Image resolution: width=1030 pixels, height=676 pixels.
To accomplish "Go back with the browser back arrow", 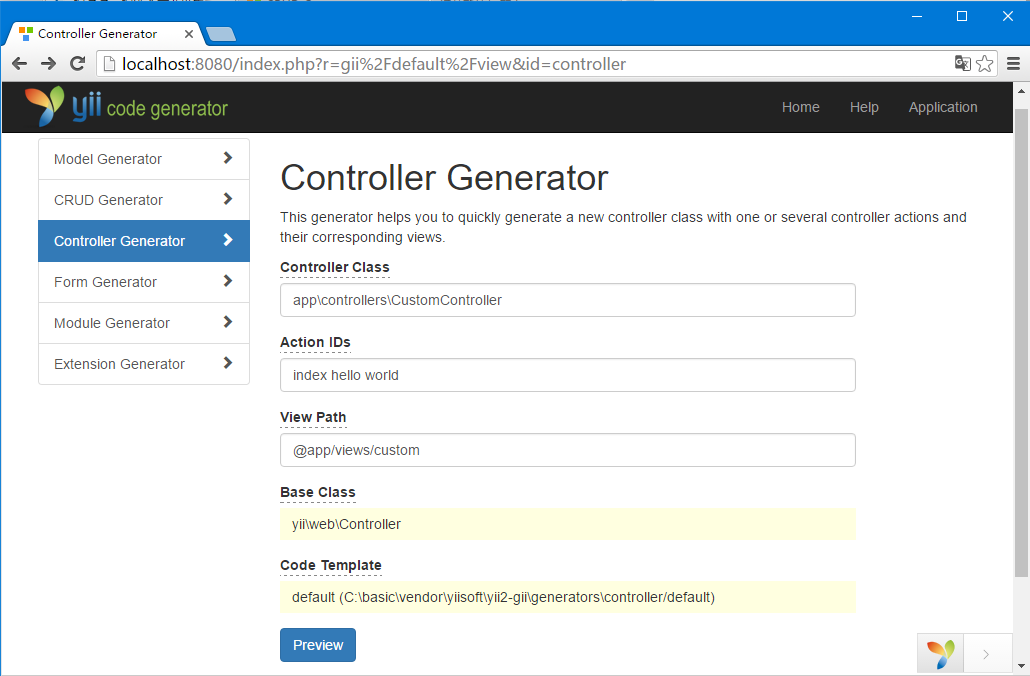I will point(20,64).
